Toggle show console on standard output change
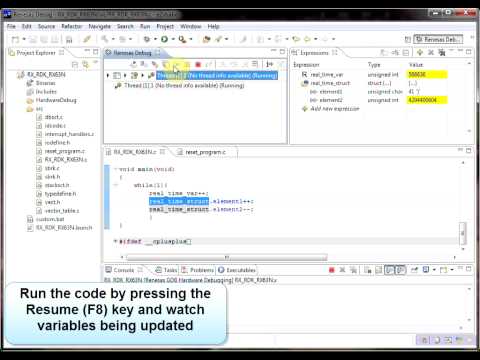480x360 pixels. click(389, 270)
